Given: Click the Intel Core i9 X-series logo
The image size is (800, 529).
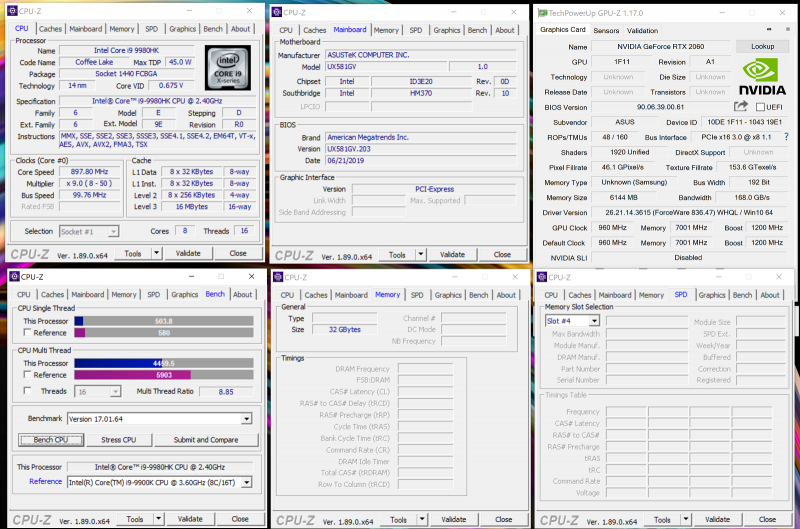Looking at the screenshot, I should [x=228, y=68].
